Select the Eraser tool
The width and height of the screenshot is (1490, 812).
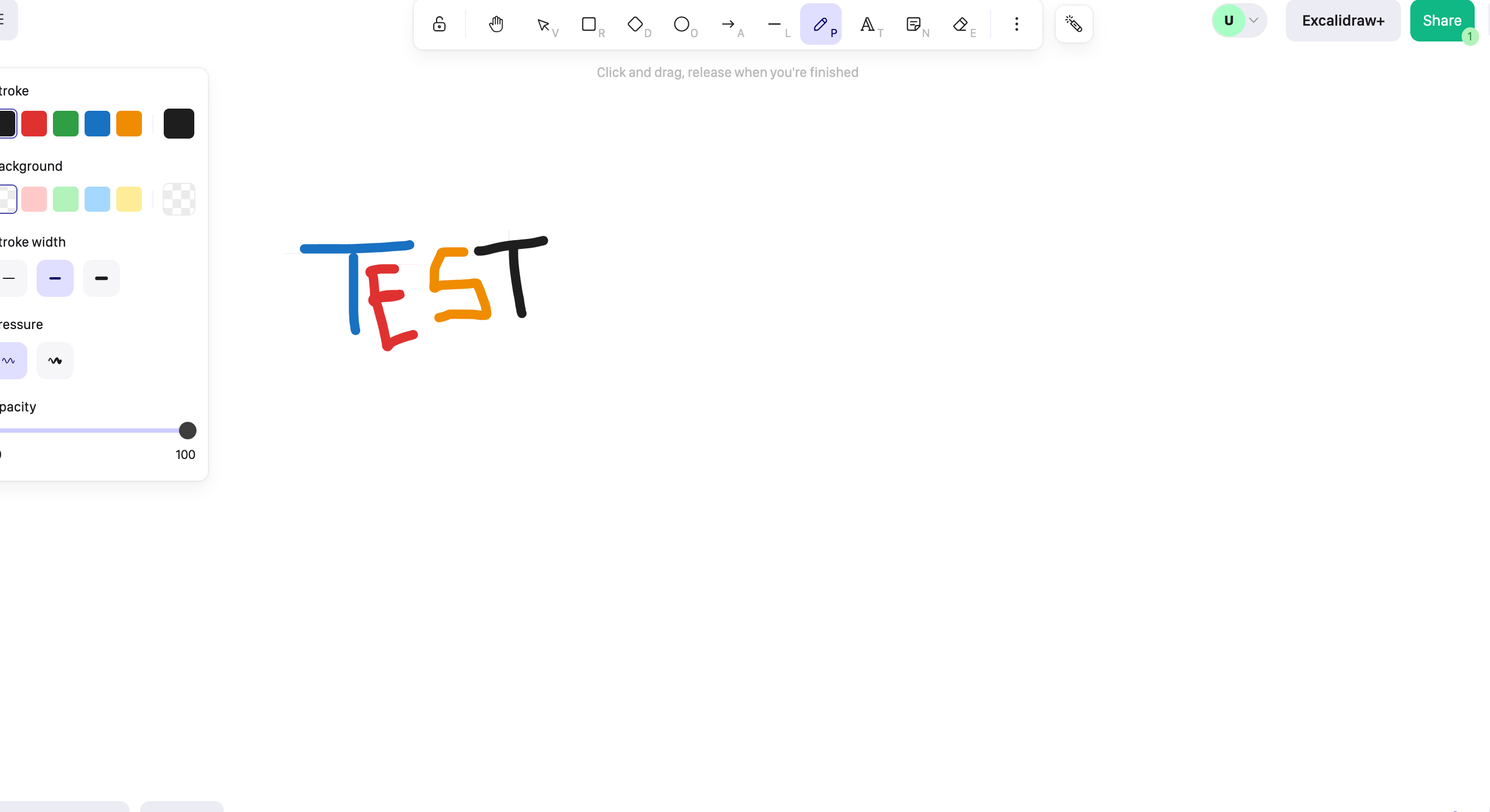[960, 25]
